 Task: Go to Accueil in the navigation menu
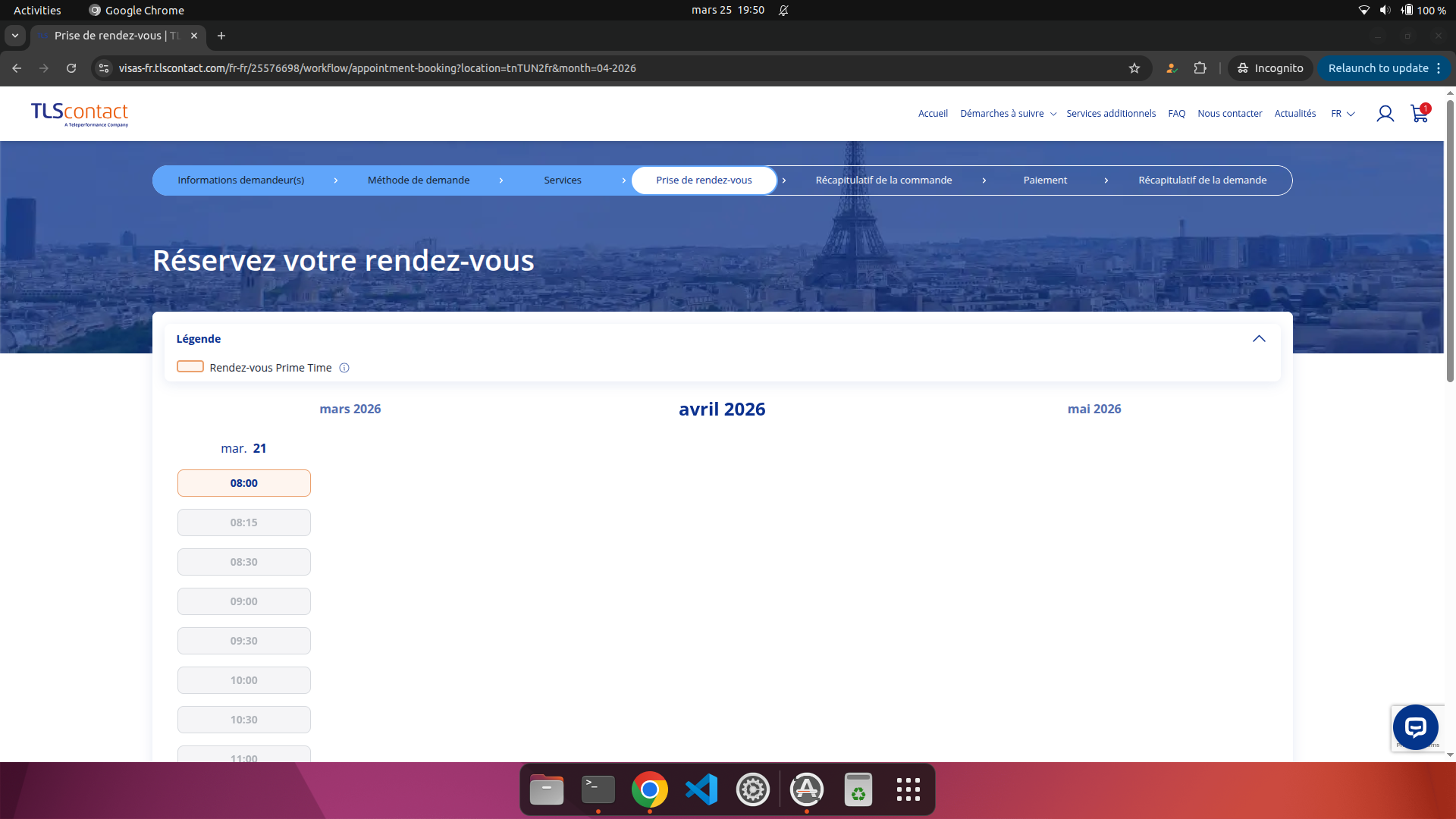pyautogui.click(x=933, y=113)
